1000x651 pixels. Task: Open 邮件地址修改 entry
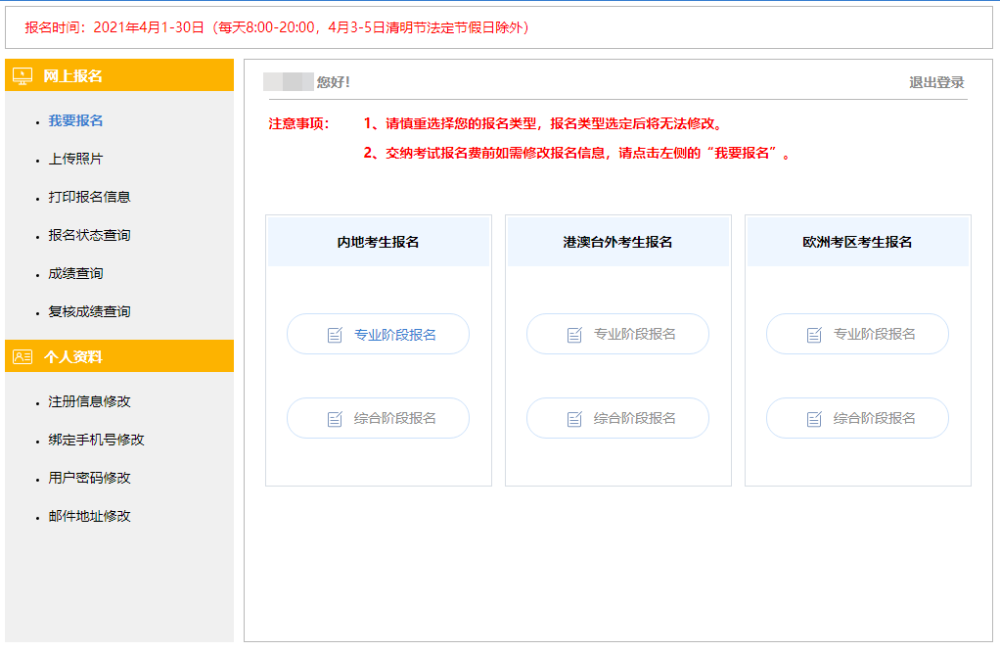click(89, 516)
